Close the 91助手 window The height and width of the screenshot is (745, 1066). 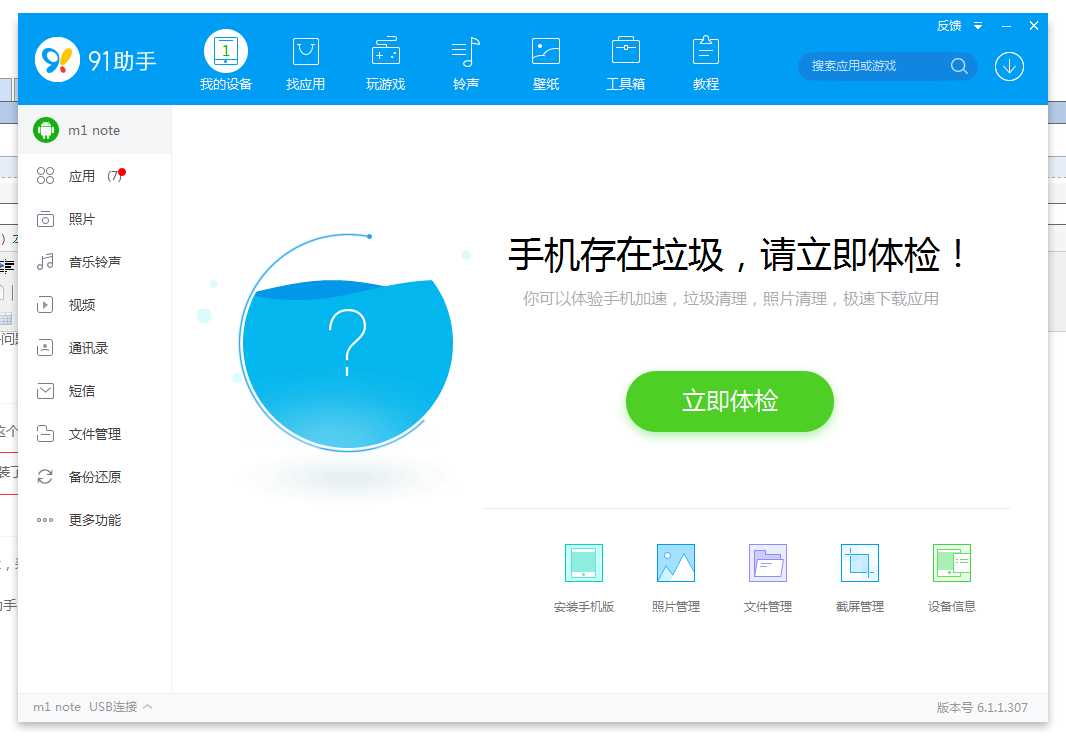pos(1034,25)
